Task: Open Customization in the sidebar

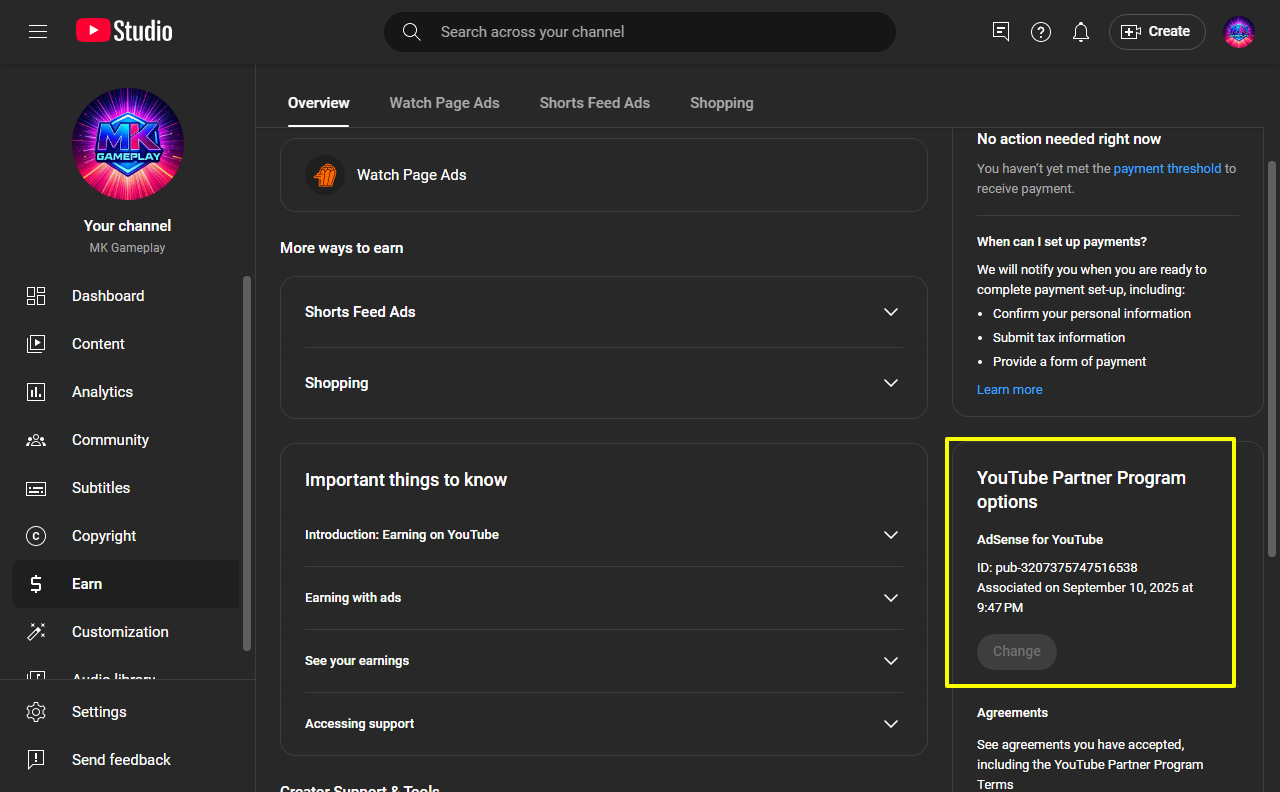Action: (x=120, y=632)
